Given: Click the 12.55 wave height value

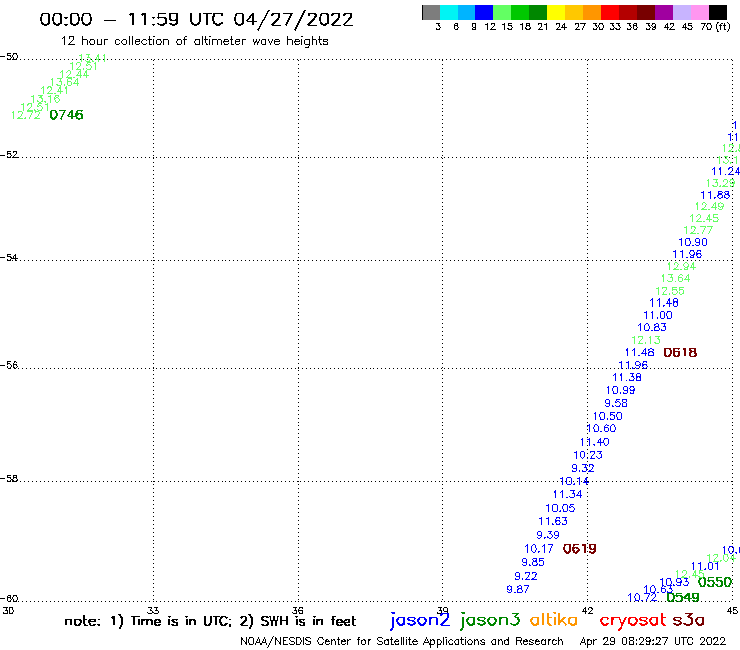Looking at the screenshot, I should 670,291.
